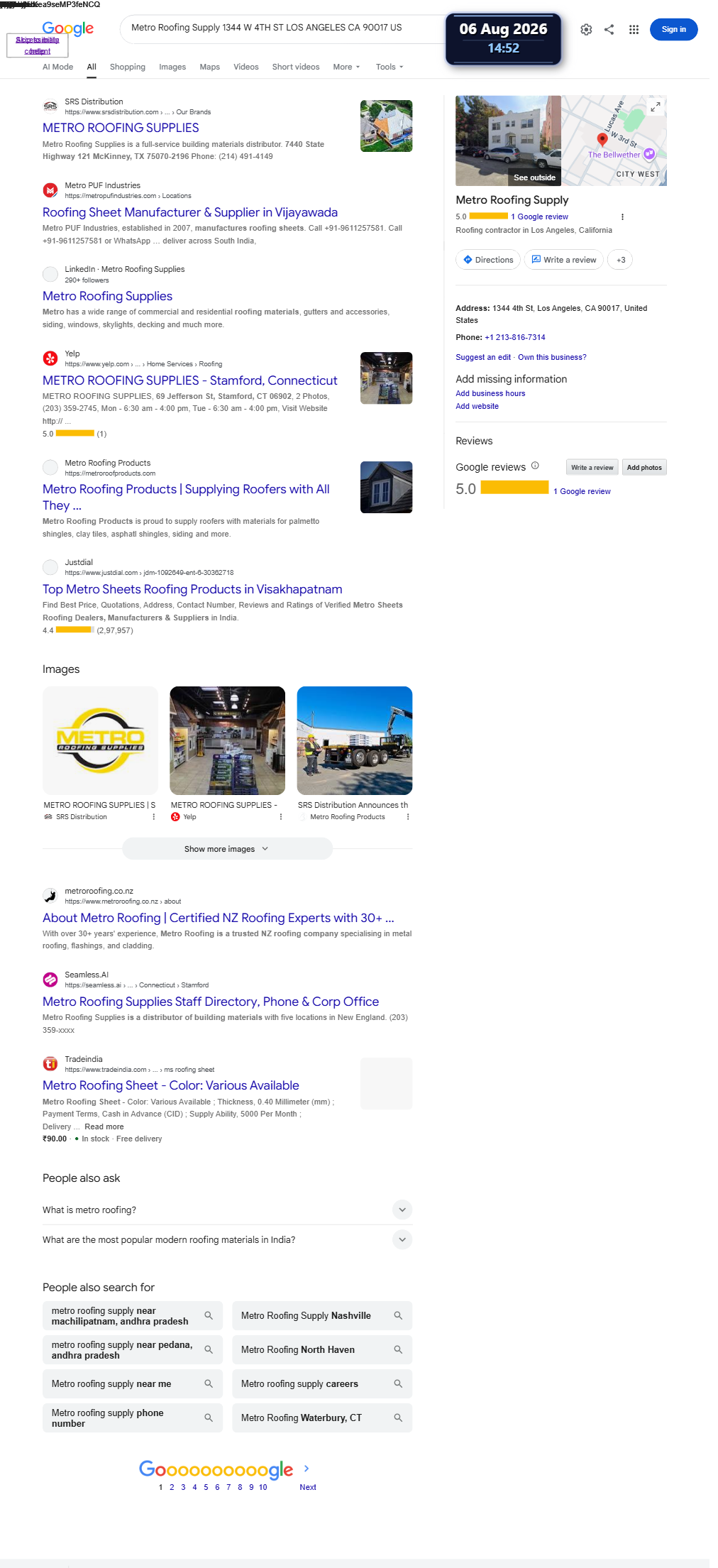718x1568 pixels.
Task: Open the Google apps grid icon
Action: pos(634,30)
